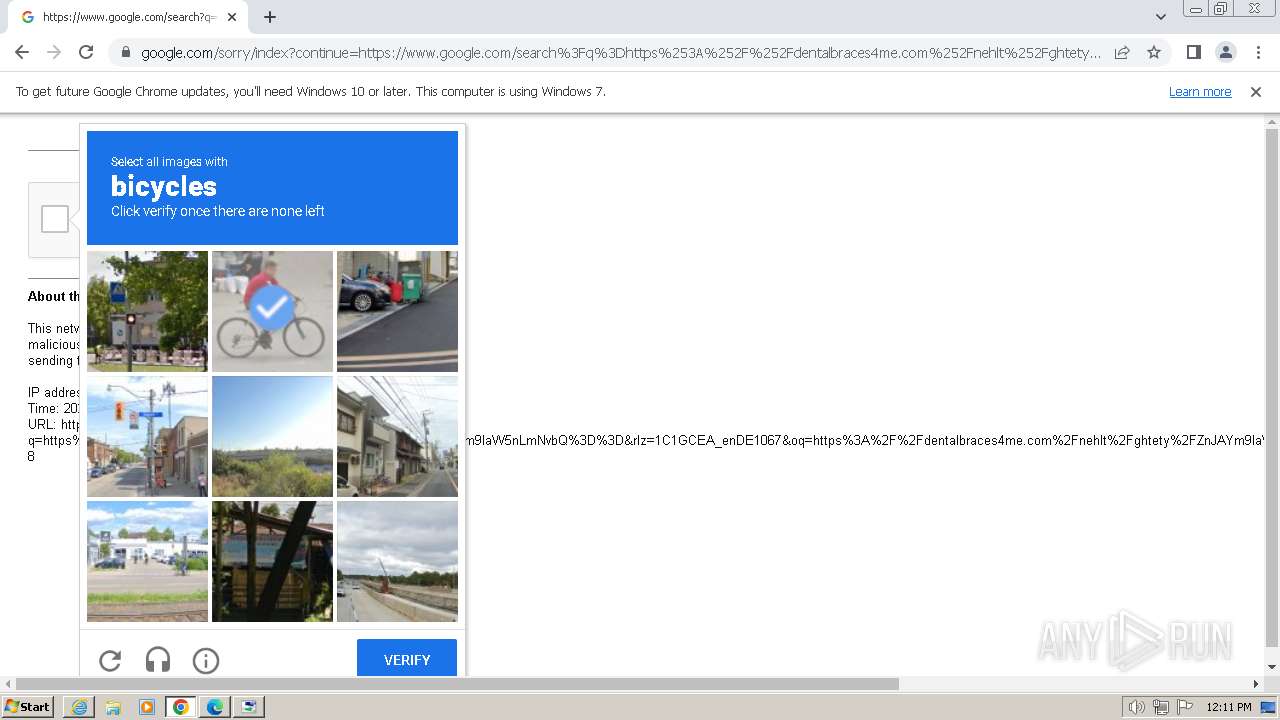This screenshot has width=1280, height=720.
Task: Show captcha help information
Action: point(206,660)
